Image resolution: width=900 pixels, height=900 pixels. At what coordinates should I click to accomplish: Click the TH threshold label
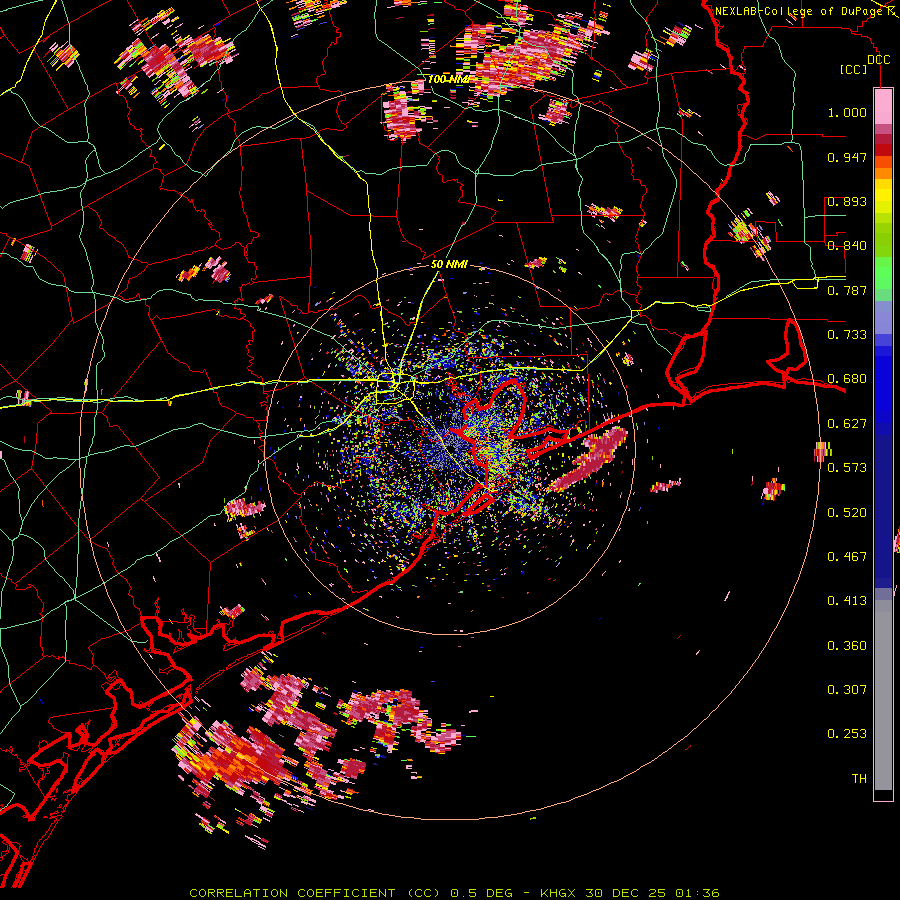(859, 779)
